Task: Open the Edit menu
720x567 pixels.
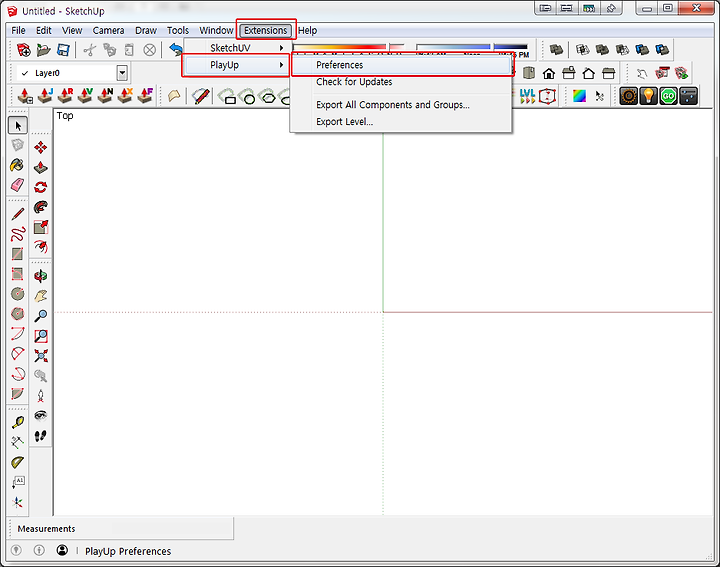Action: point(44,30)
